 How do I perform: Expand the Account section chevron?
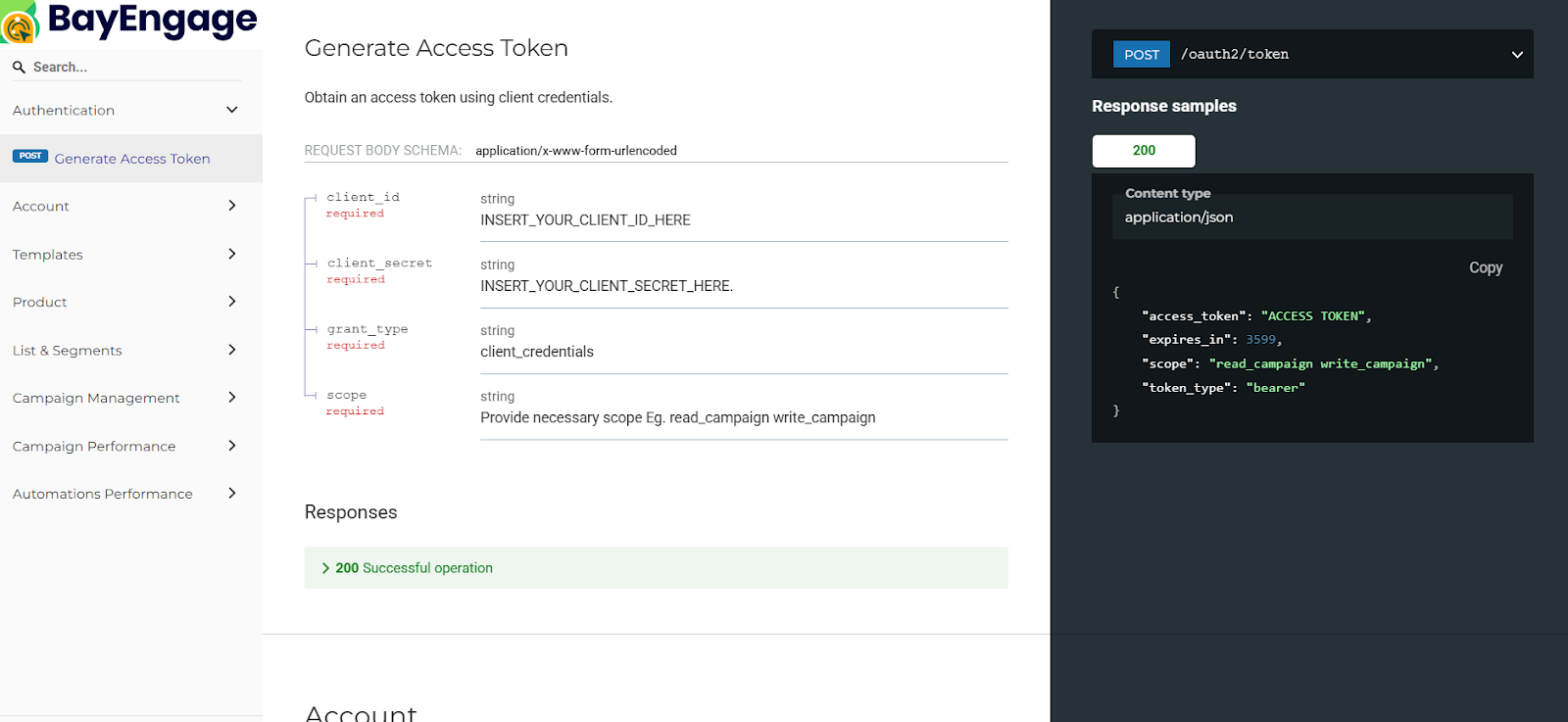coord(232,206)
